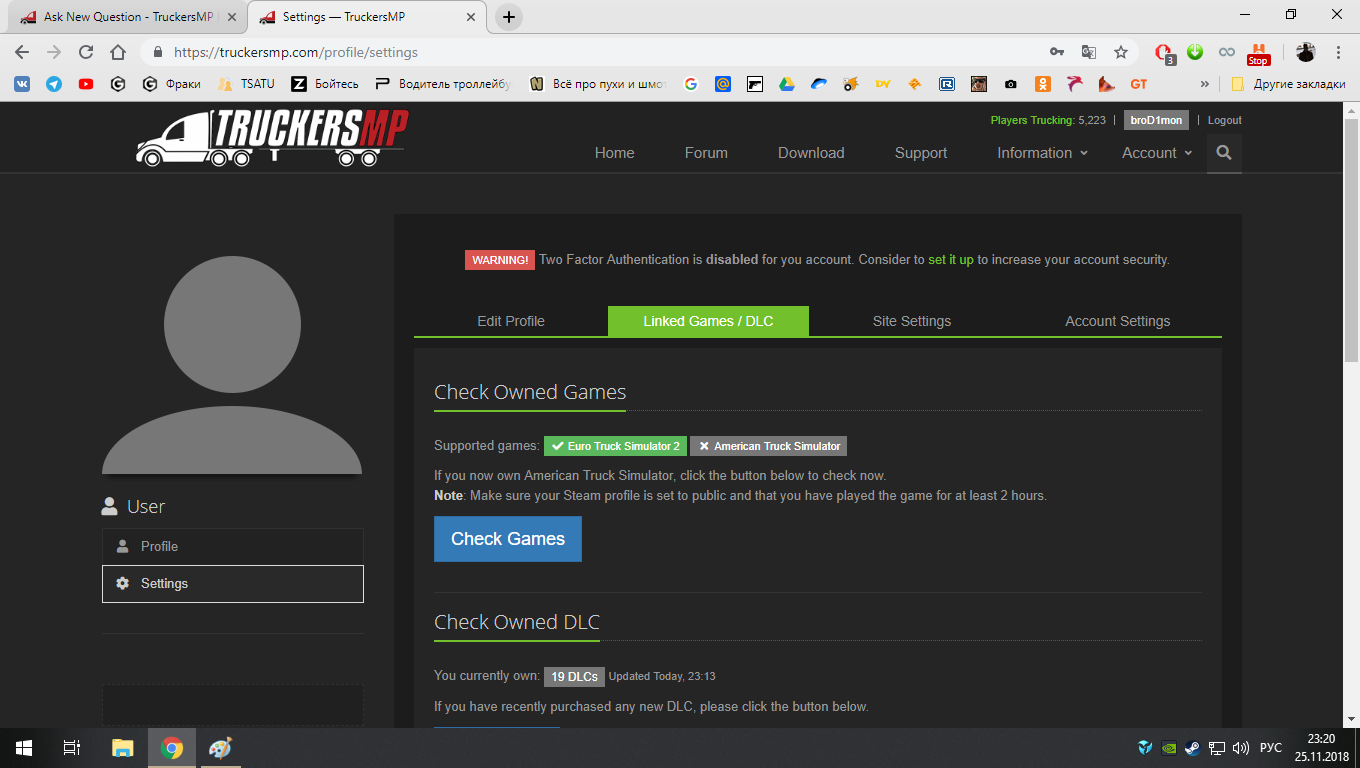Screen dimensions: 1360x768
Task: Expand the Information dropdown menu
Action: pos(1042,153)
